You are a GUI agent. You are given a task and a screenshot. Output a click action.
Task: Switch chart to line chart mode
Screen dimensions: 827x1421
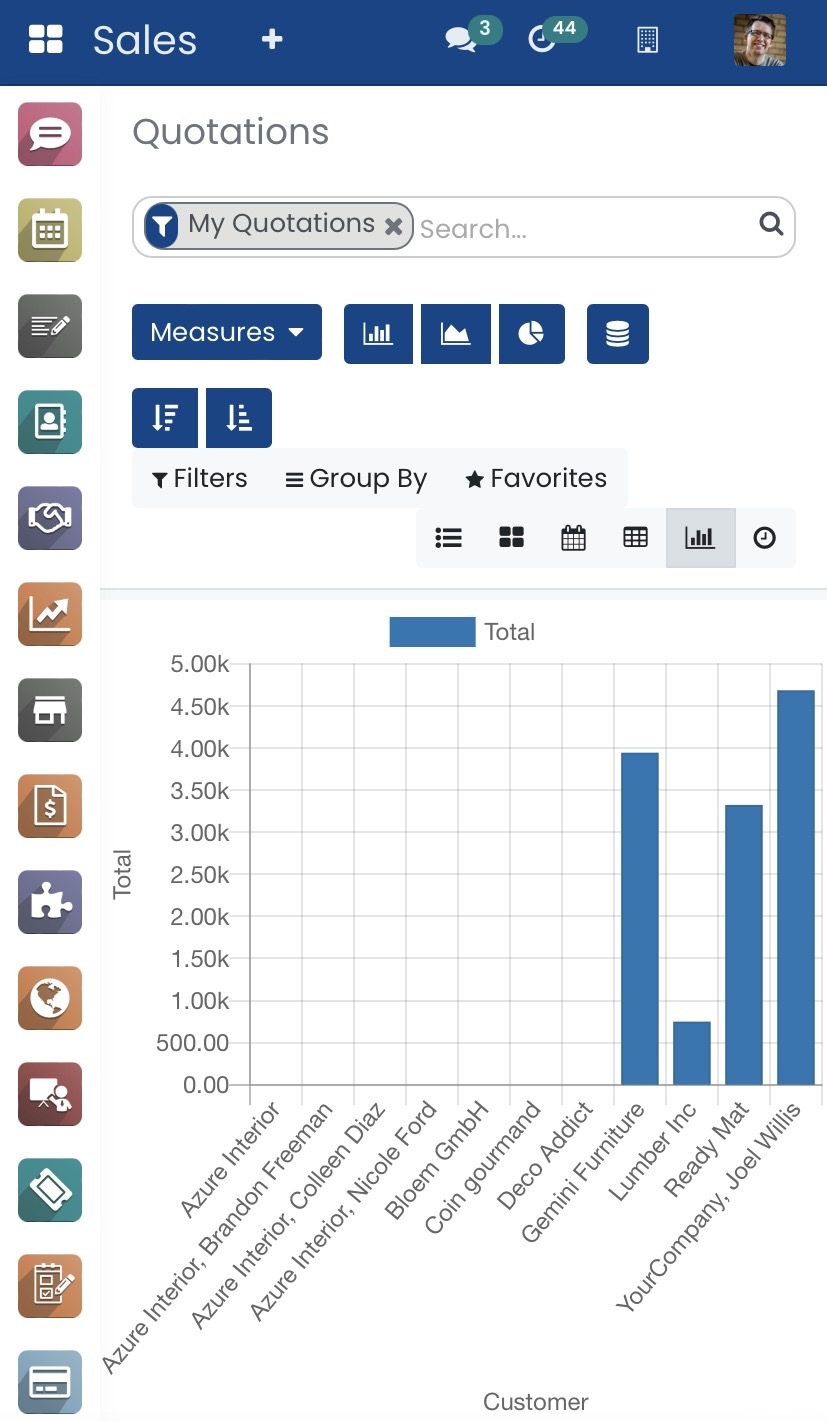(456, 334)
